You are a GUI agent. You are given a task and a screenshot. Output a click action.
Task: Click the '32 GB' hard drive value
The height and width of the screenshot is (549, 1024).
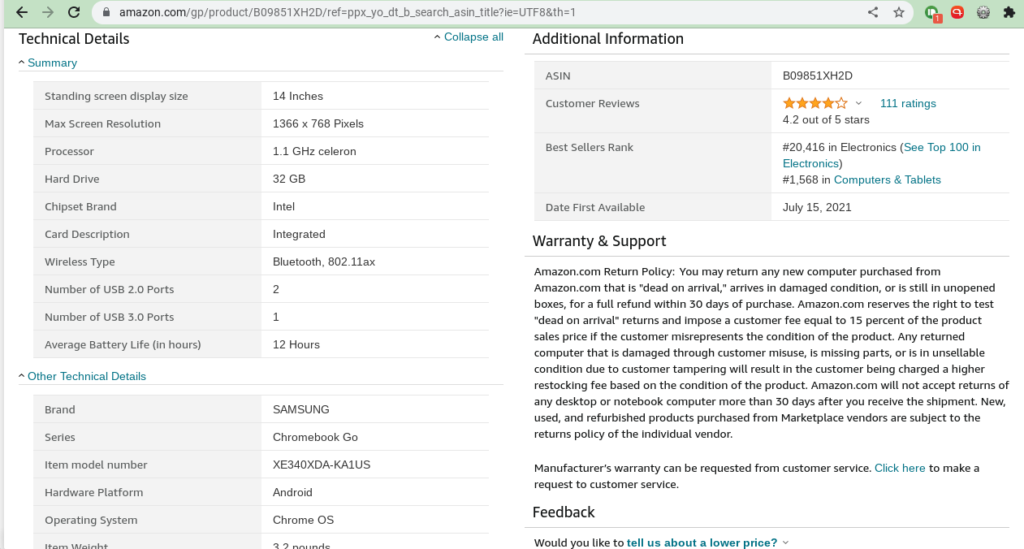[289, 179]
